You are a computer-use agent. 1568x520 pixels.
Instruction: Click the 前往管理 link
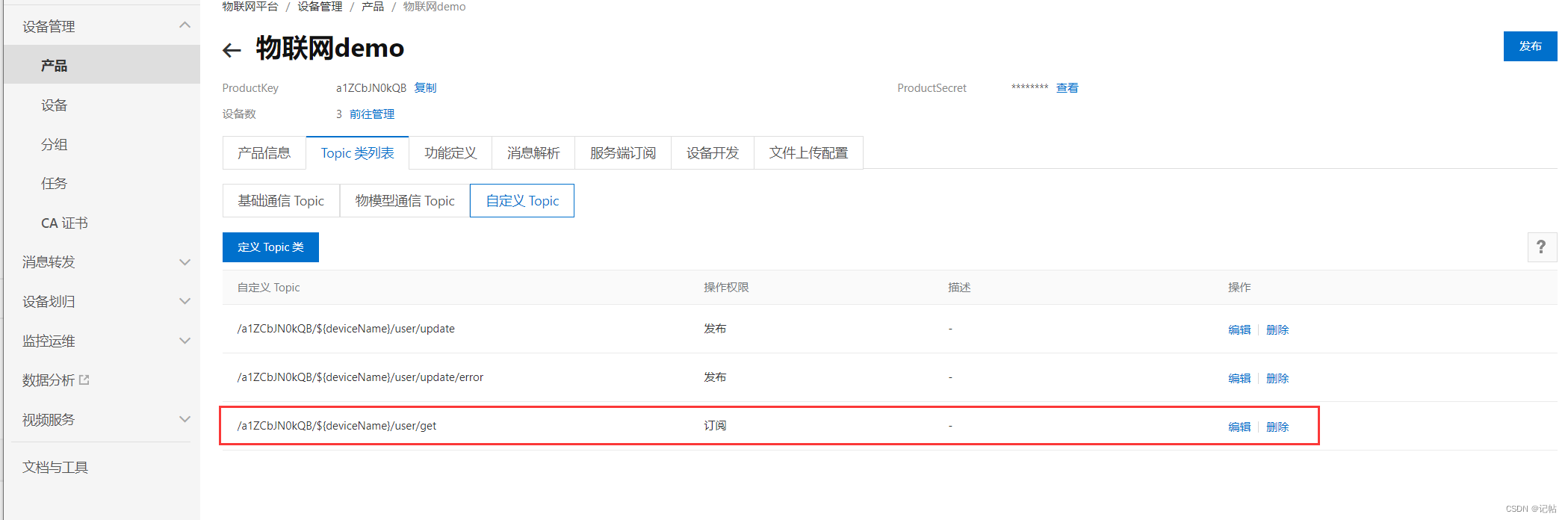[372, 114]
